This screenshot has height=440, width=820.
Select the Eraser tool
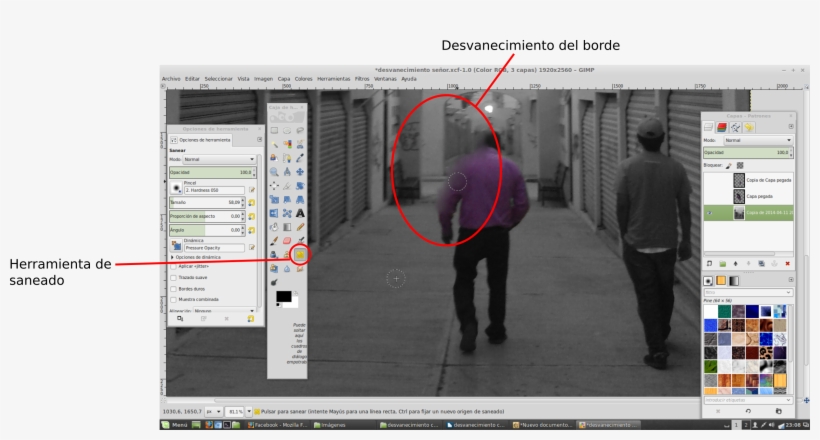point(287,241)
